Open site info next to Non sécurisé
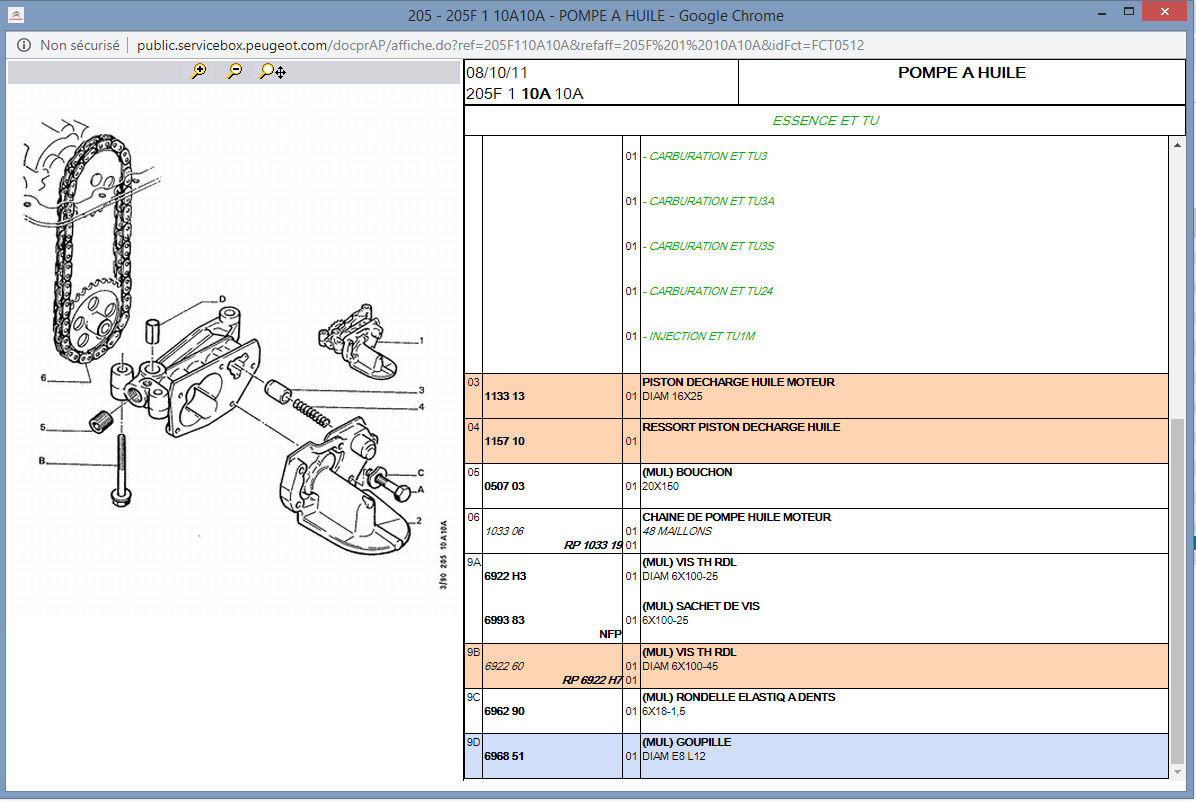This screenshot has height=802, width=1196. click(24, 45)
